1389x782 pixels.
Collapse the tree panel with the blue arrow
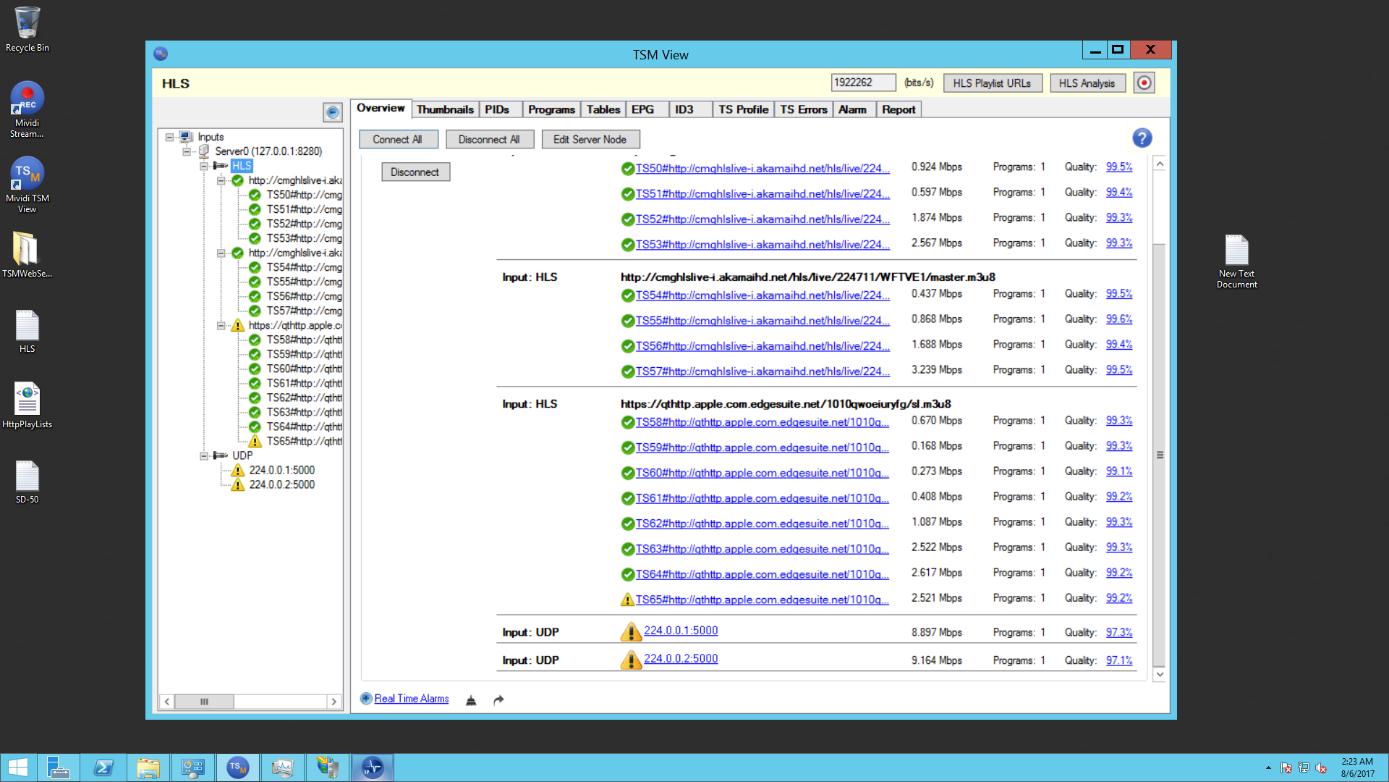tap(332, 113)
